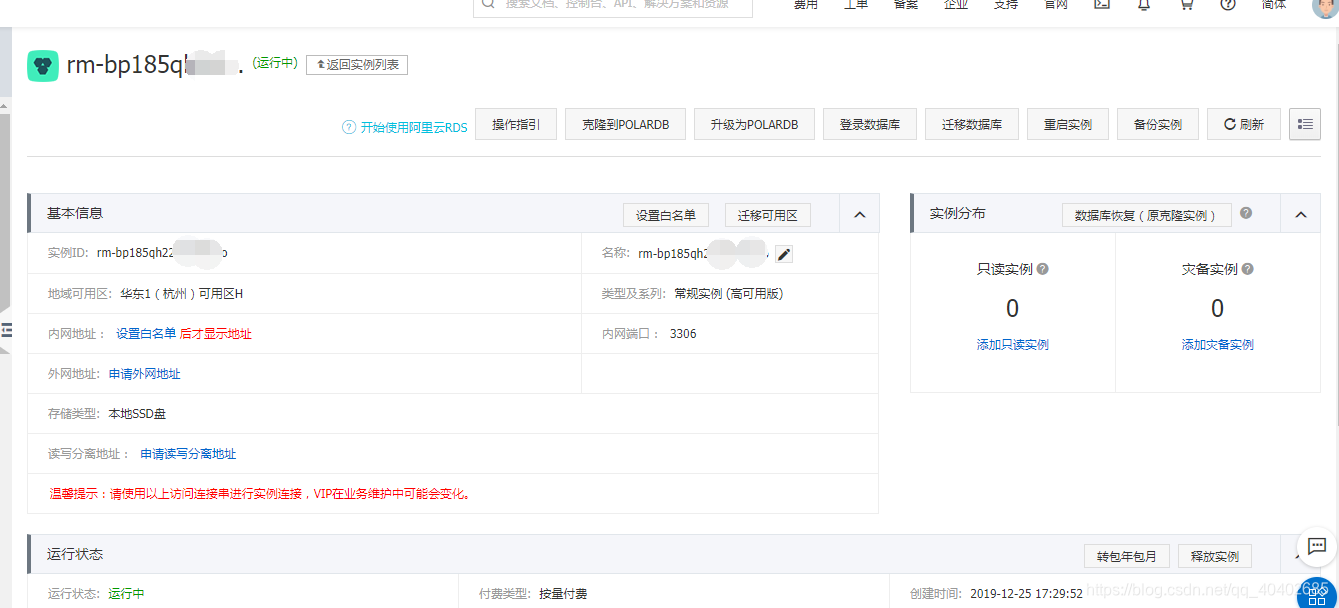1339x608 pixels.
Task: Click the RDS instance logo icon
Action: click(43, 66)
